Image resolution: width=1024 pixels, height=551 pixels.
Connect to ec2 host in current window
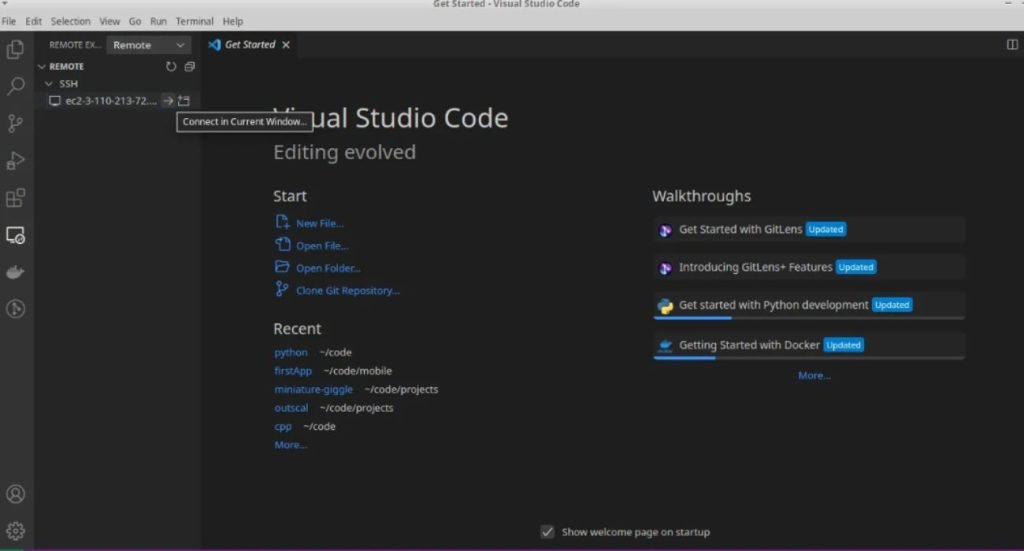168,101
